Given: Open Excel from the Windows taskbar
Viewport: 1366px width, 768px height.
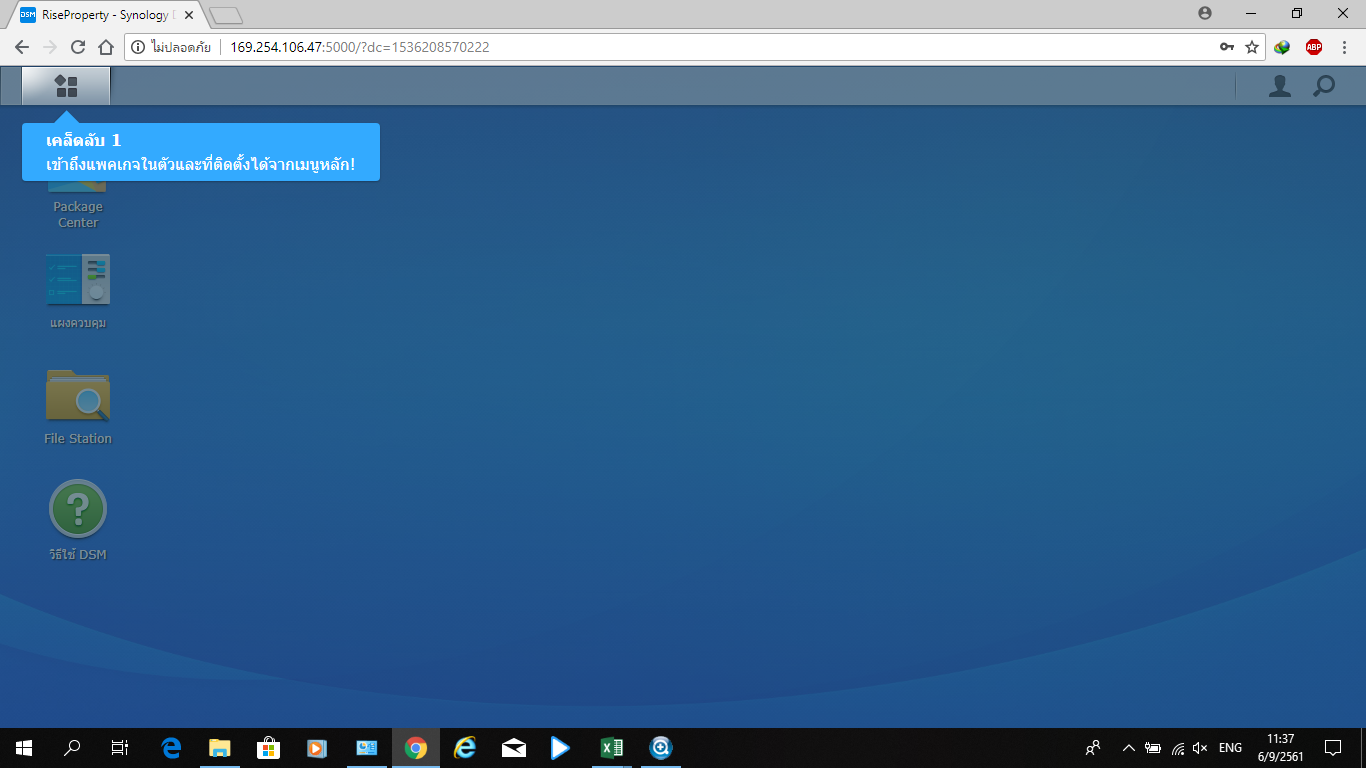Looking at the screenshot, I should tap(611, 748).
